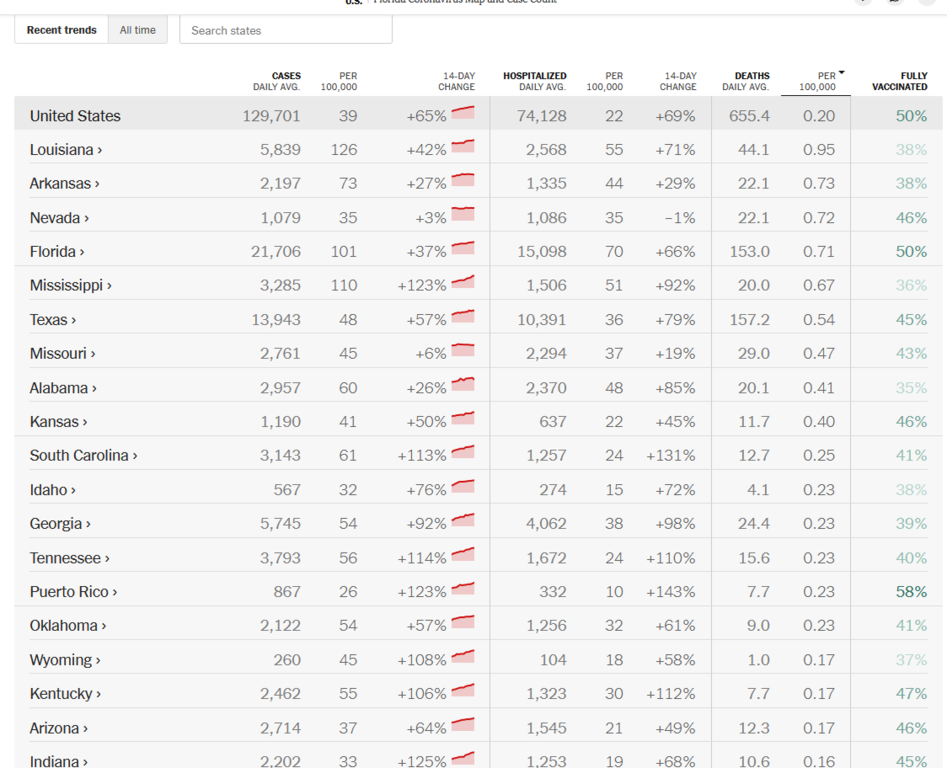
Task: Click Mississippi 14-day change sparkline chart
Action: (462, 284)
